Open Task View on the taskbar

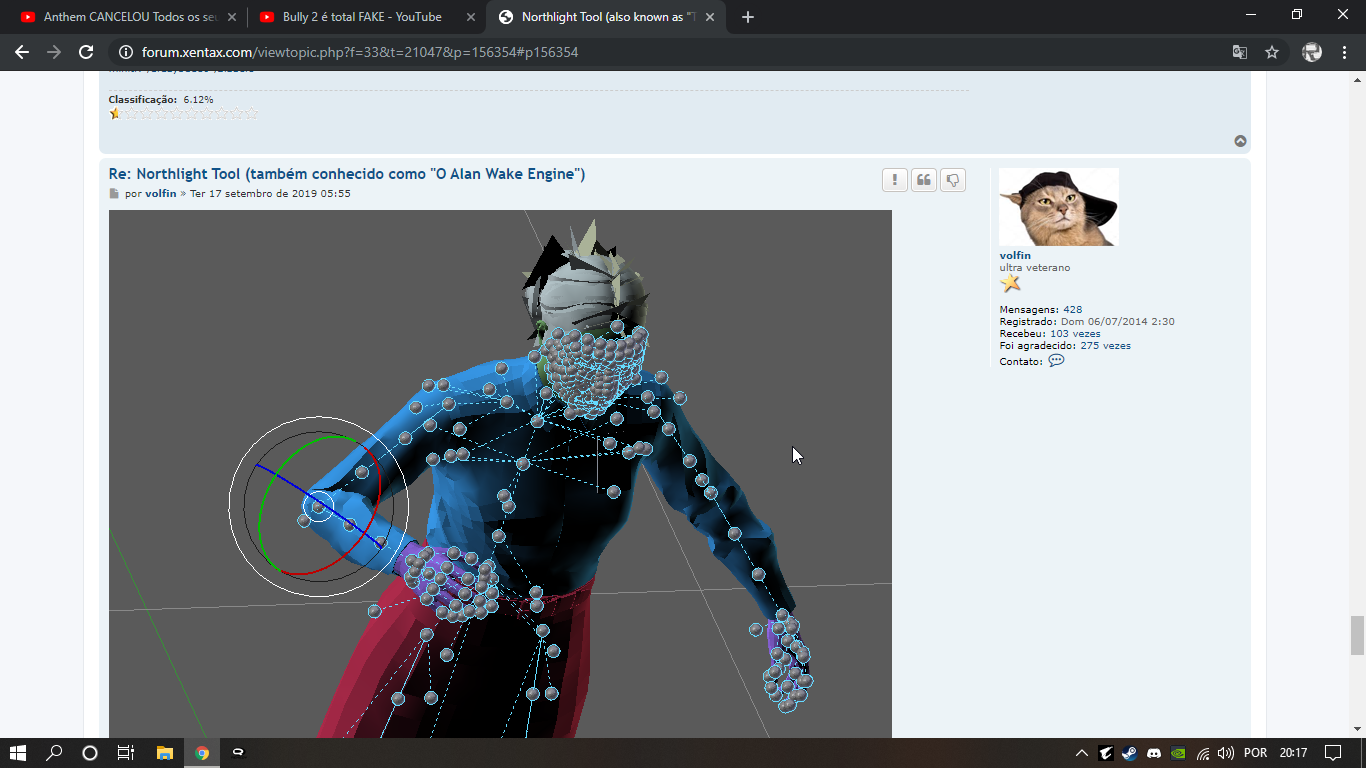(x=126, y=753)
